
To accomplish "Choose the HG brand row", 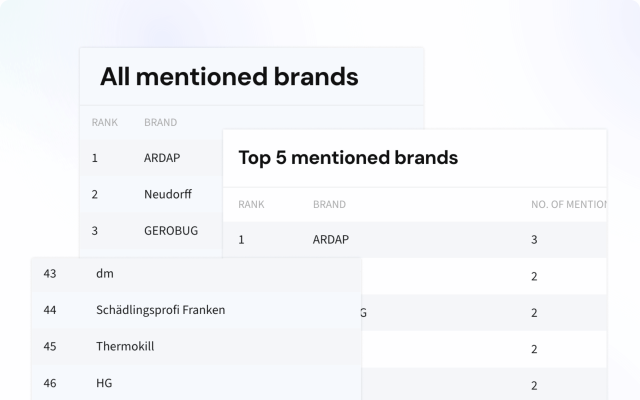I will click(104, 382).
